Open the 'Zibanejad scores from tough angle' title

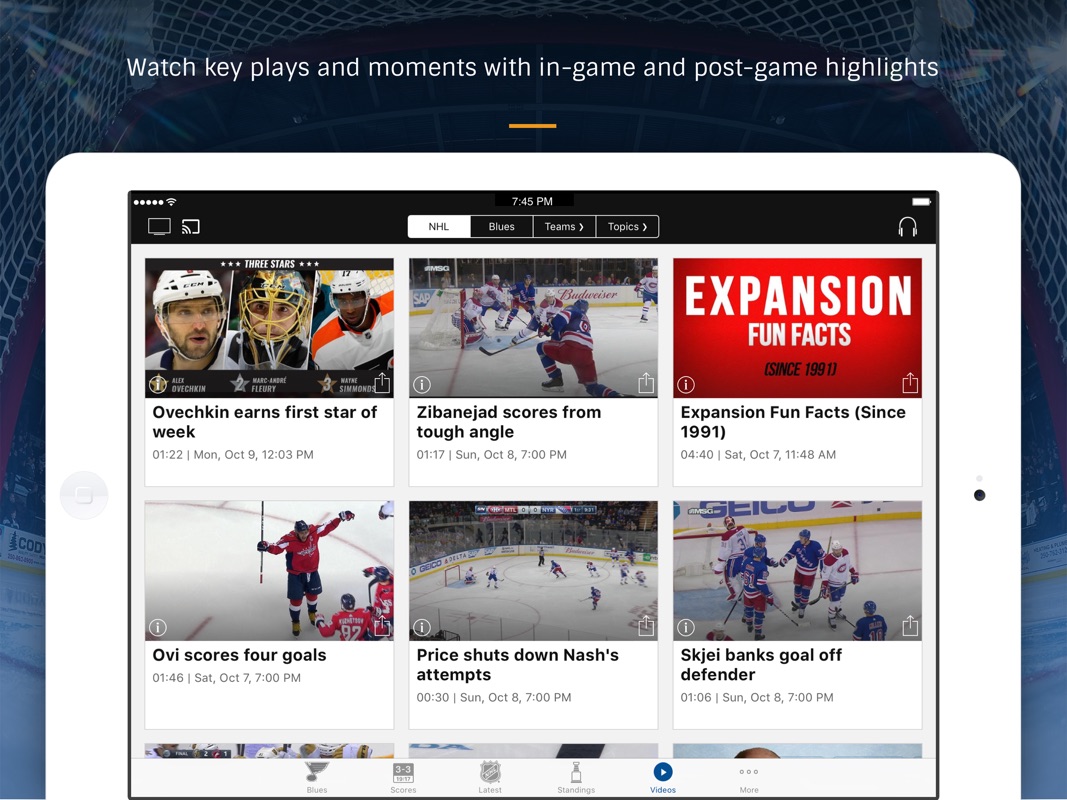509,422
